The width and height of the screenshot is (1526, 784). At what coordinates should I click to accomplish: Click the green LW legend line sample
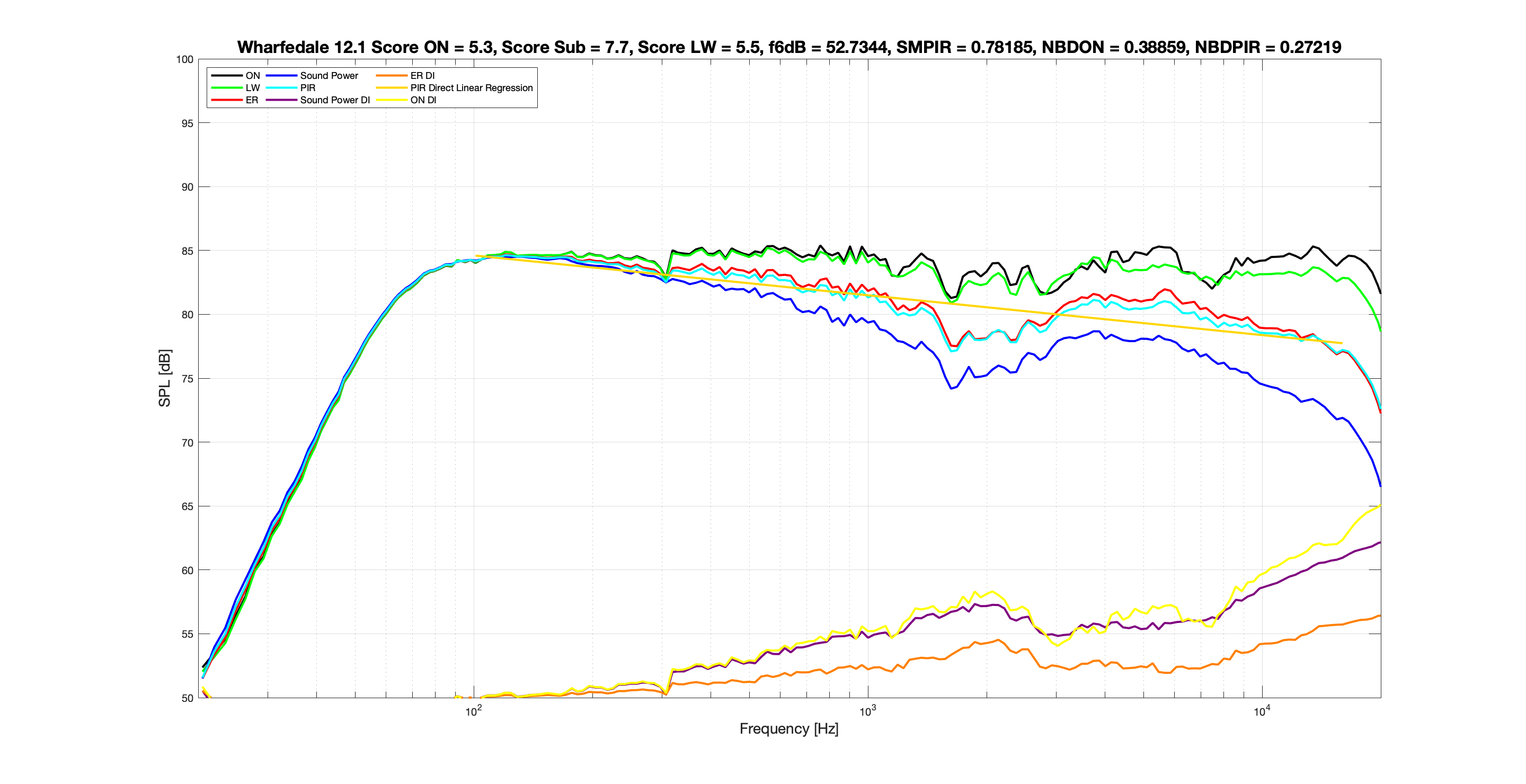(x=226, y=87)
